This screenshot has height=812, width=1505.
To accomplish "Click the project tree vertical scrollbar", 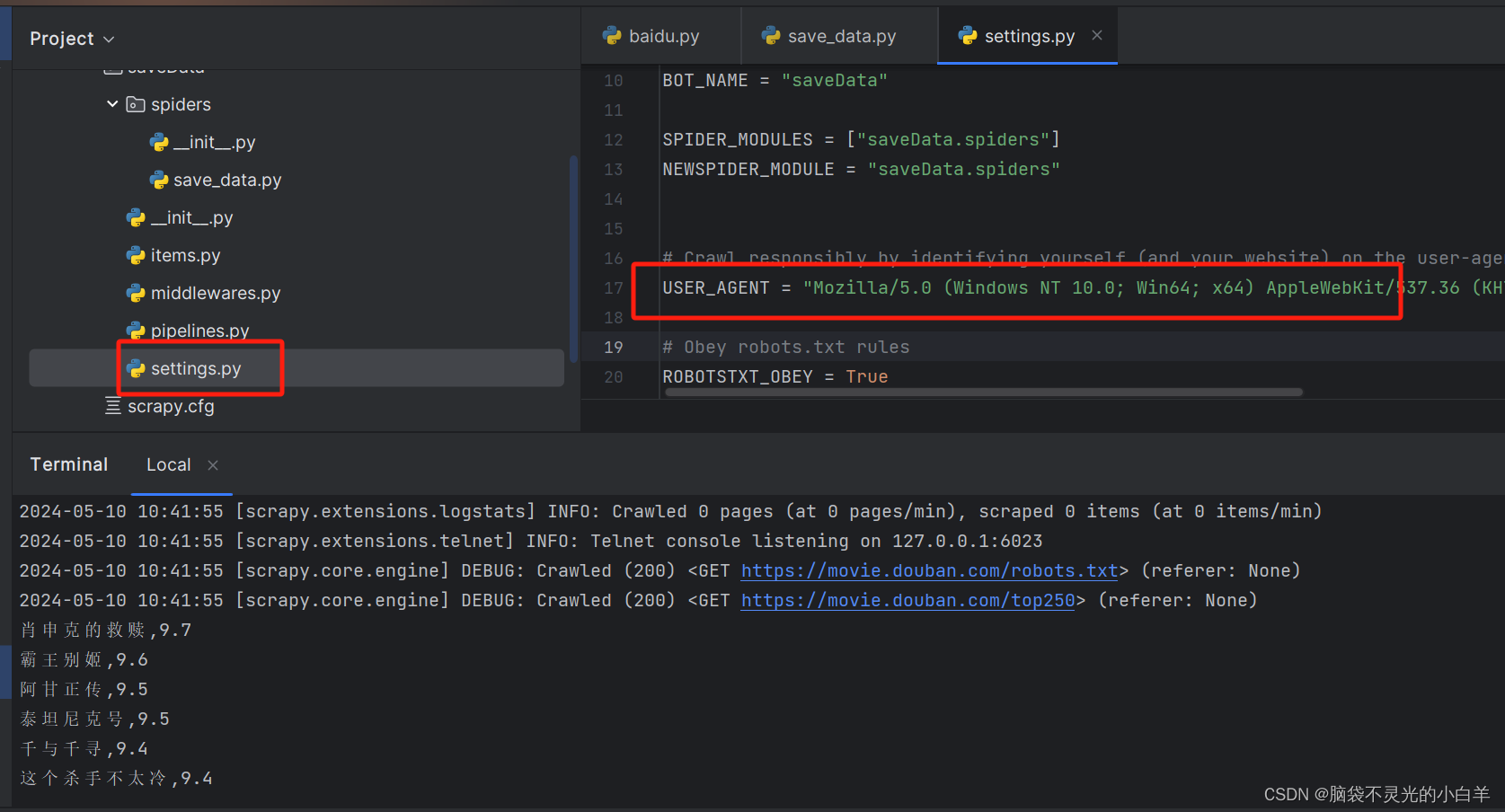I will 573,259.
